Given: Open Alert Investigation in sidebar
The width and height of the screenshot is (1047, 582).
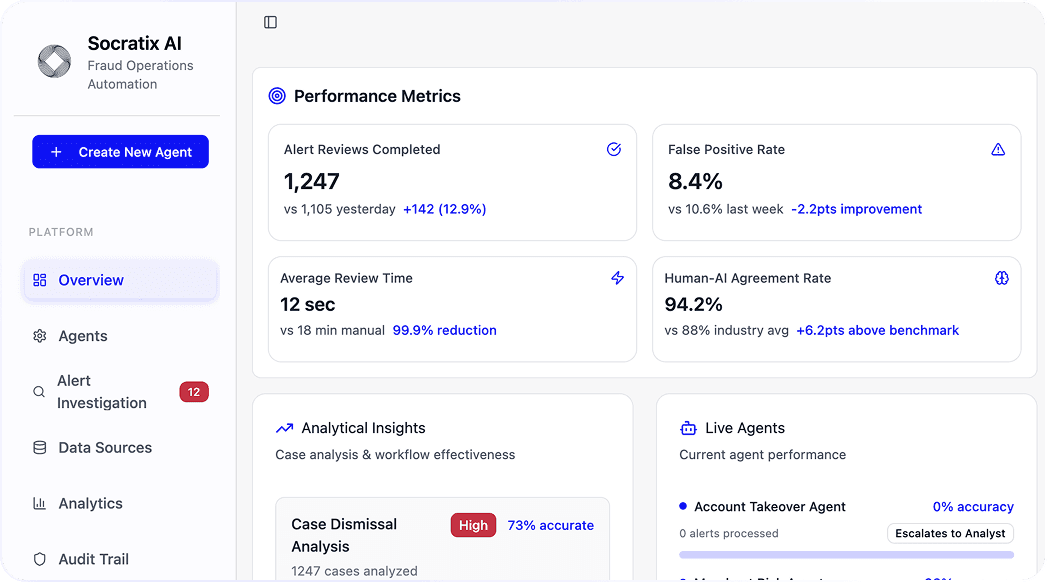Looking at the screenshot, I should click(101, 392).
